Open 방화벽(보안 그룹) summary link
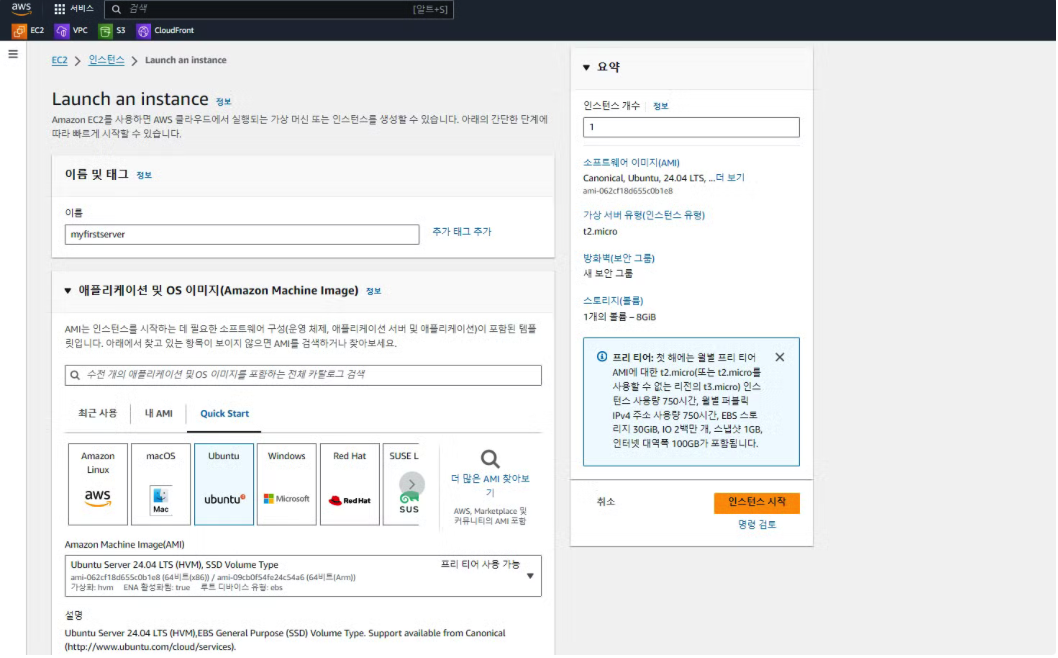Image resolution: width=1058 pixels, height=658 pixels. pos(619,258)
